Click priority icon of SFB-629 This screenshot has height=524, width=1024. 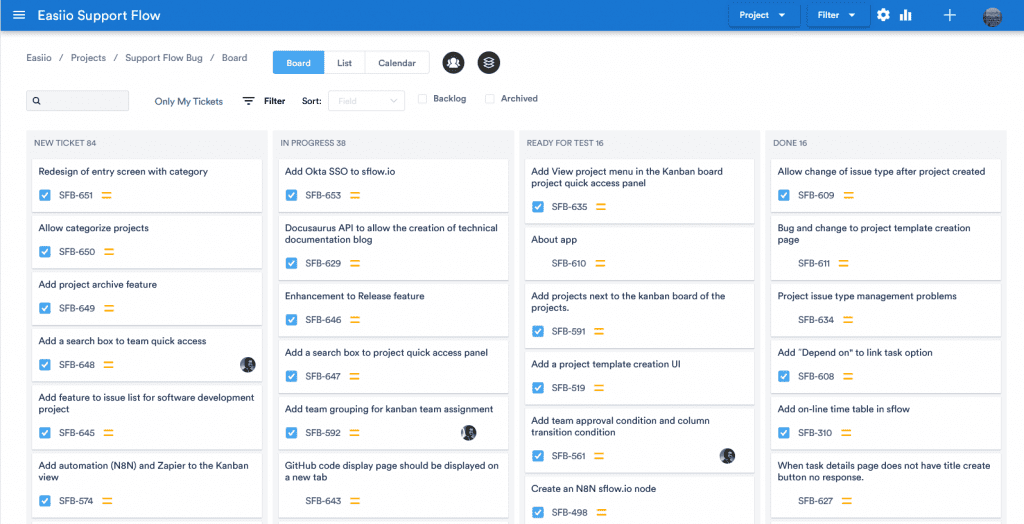[x=355, y=263]
